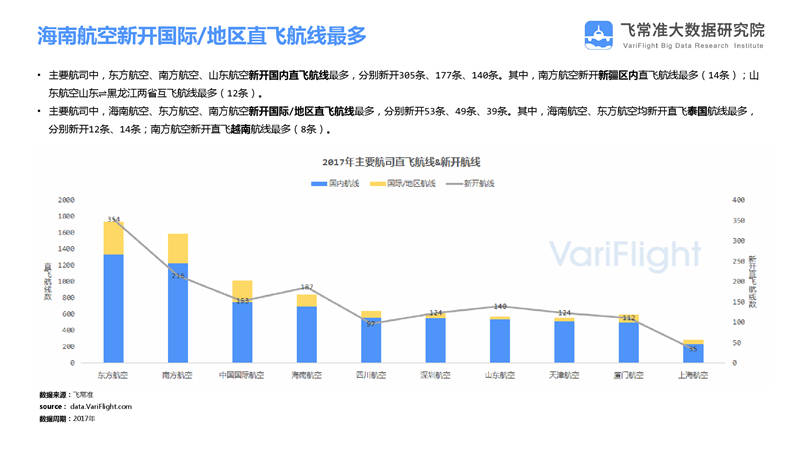
Task: Click the 上海航空 axis label
Action: pyautogui.click(x=693, y=375)
